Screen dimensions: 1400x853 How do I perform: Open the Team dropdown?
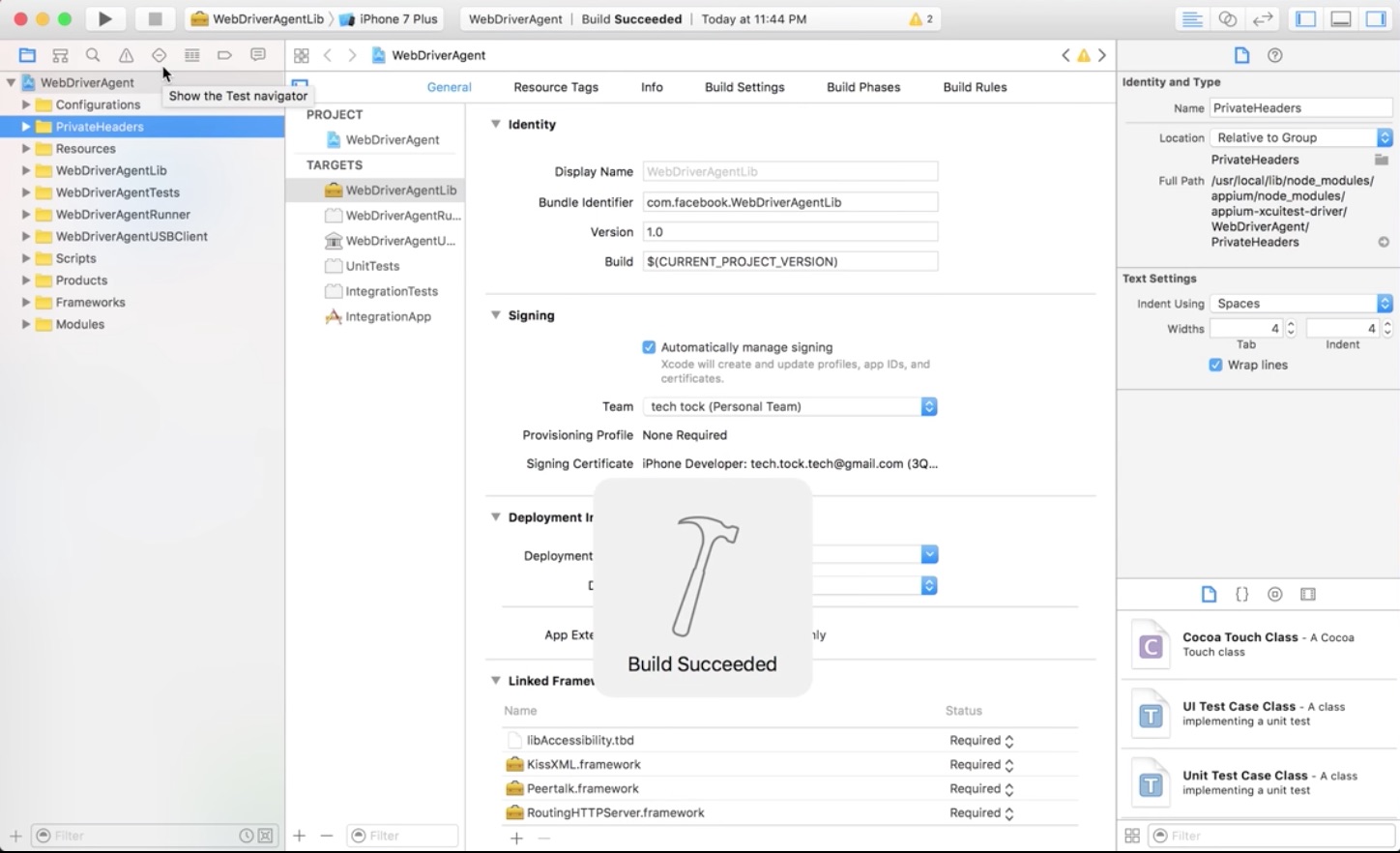coord(790,406)
